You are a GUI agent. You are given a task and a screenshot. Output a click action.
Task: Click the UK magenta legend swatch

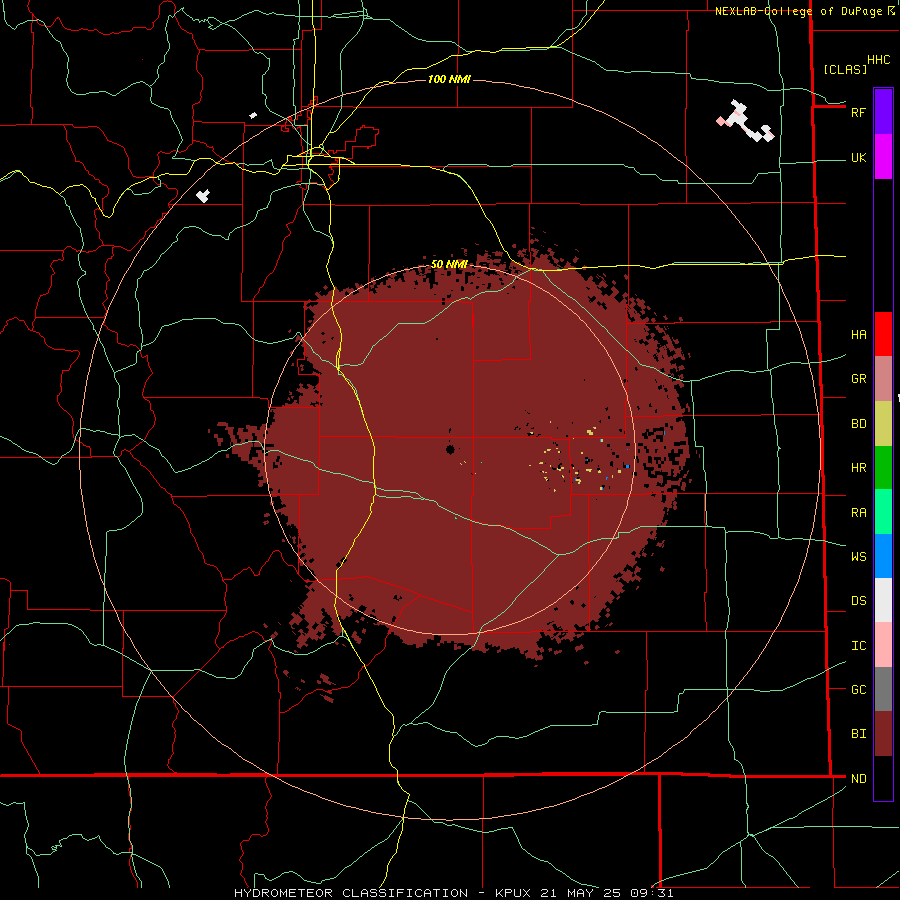(x=883, y=157)
